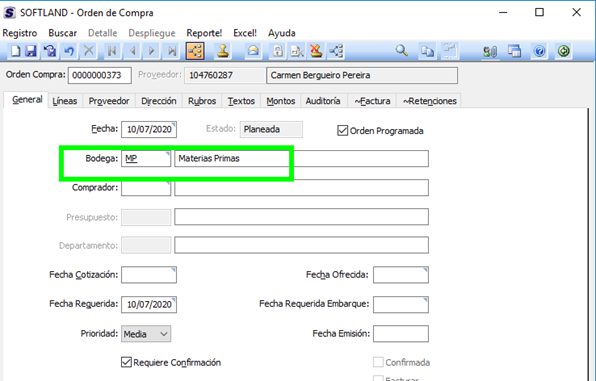Switch to the Rubros tab
The image size is (596, 381).
click(202, 101)
